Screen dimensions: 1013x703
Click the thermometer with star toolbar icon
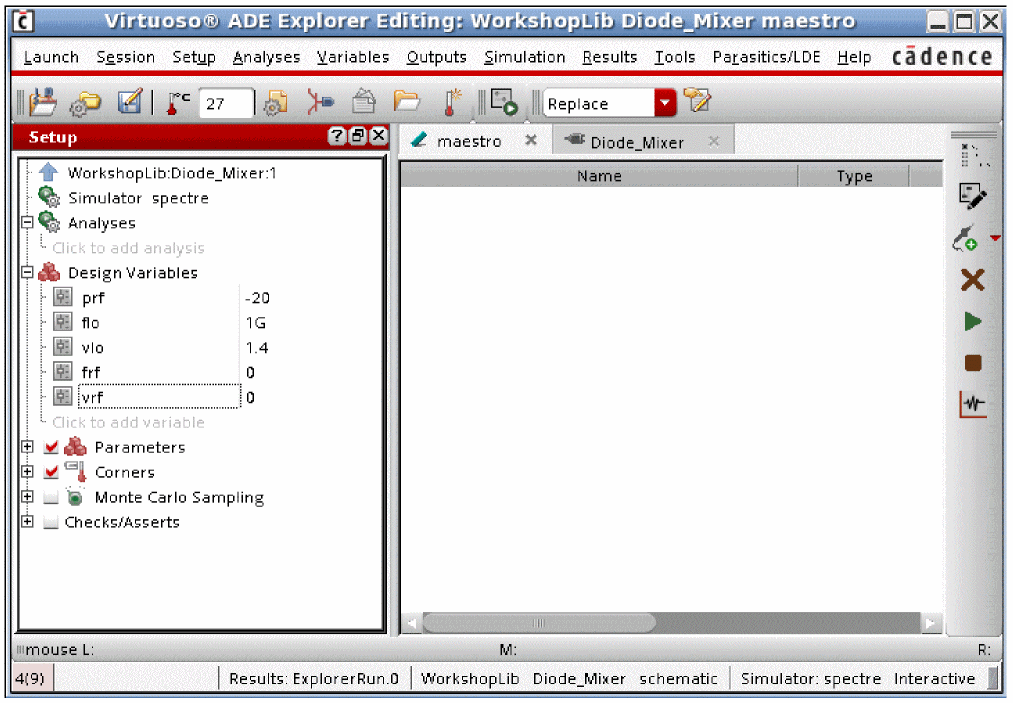tap(452, 102)
